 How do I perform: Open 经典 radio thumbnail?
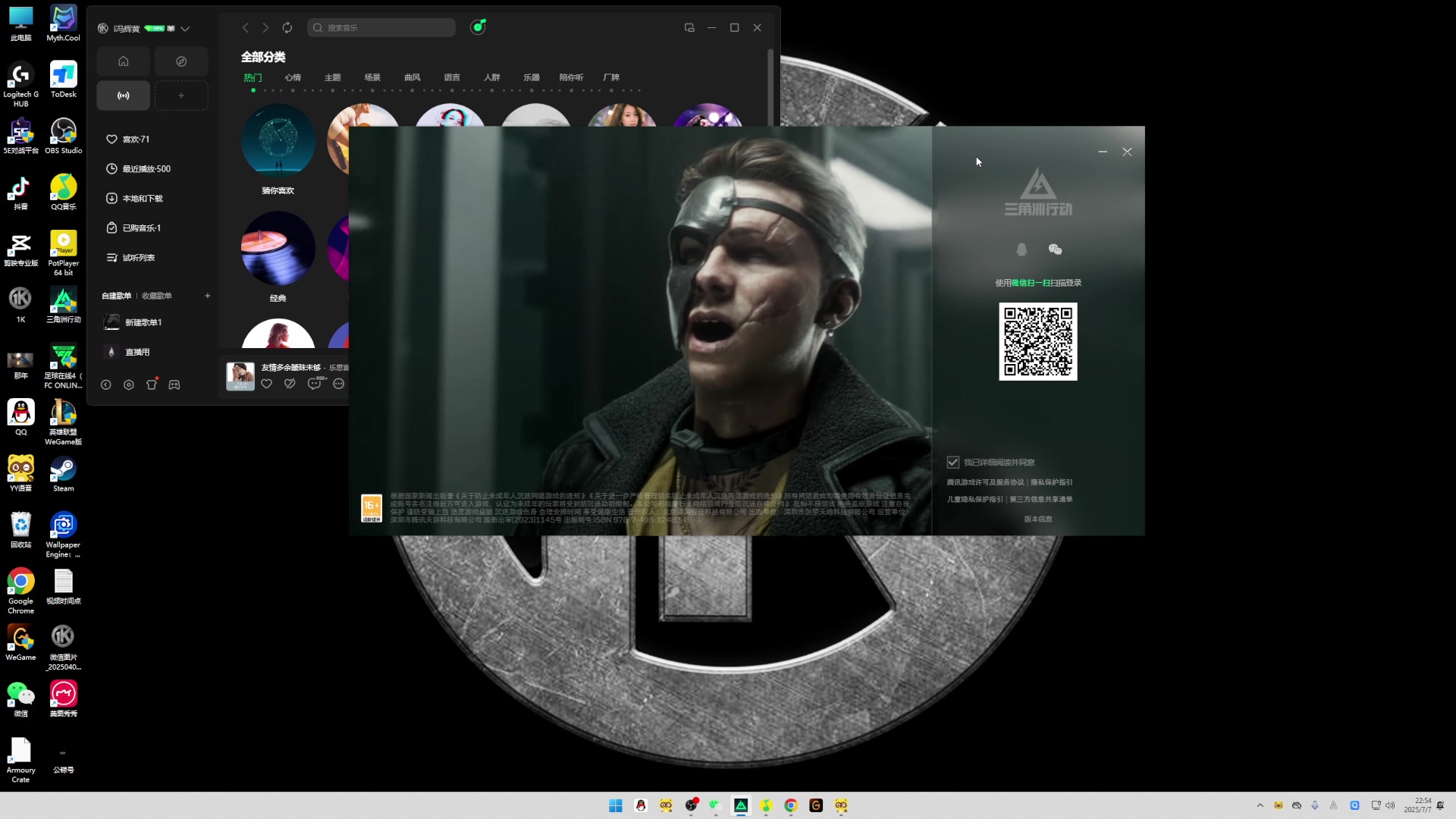tap(278, 249)
